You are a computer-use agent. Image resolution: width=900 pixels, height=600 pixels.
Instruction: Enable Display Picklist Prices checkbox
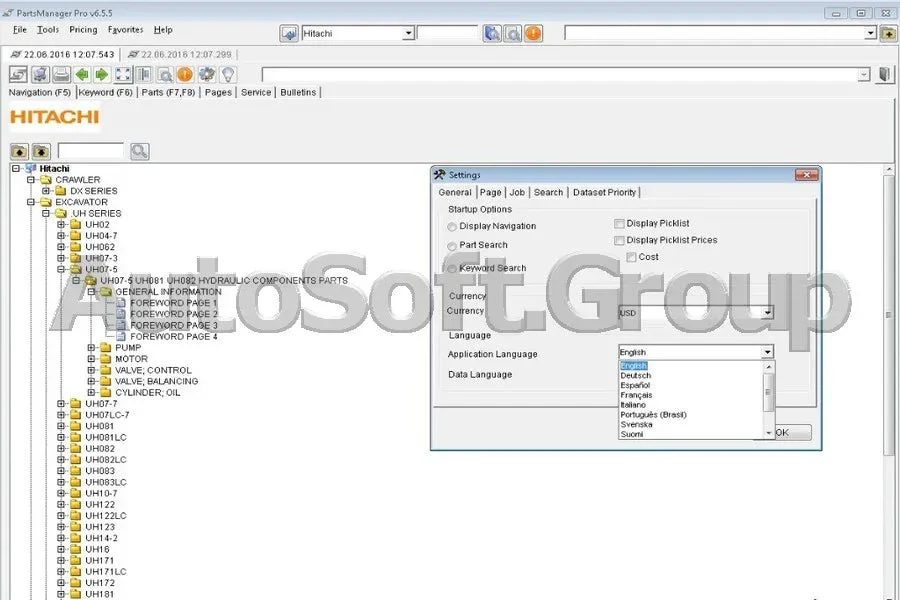coord(619,240)
